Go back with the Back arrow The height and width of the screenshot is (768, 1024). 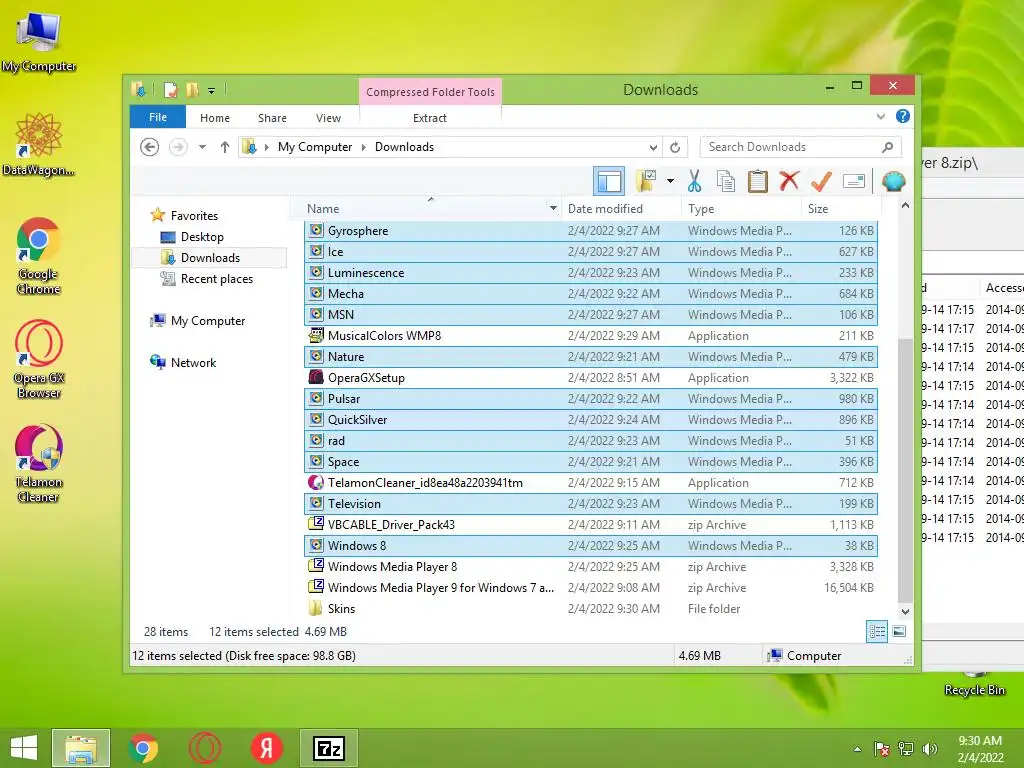(x=150, y=147)
